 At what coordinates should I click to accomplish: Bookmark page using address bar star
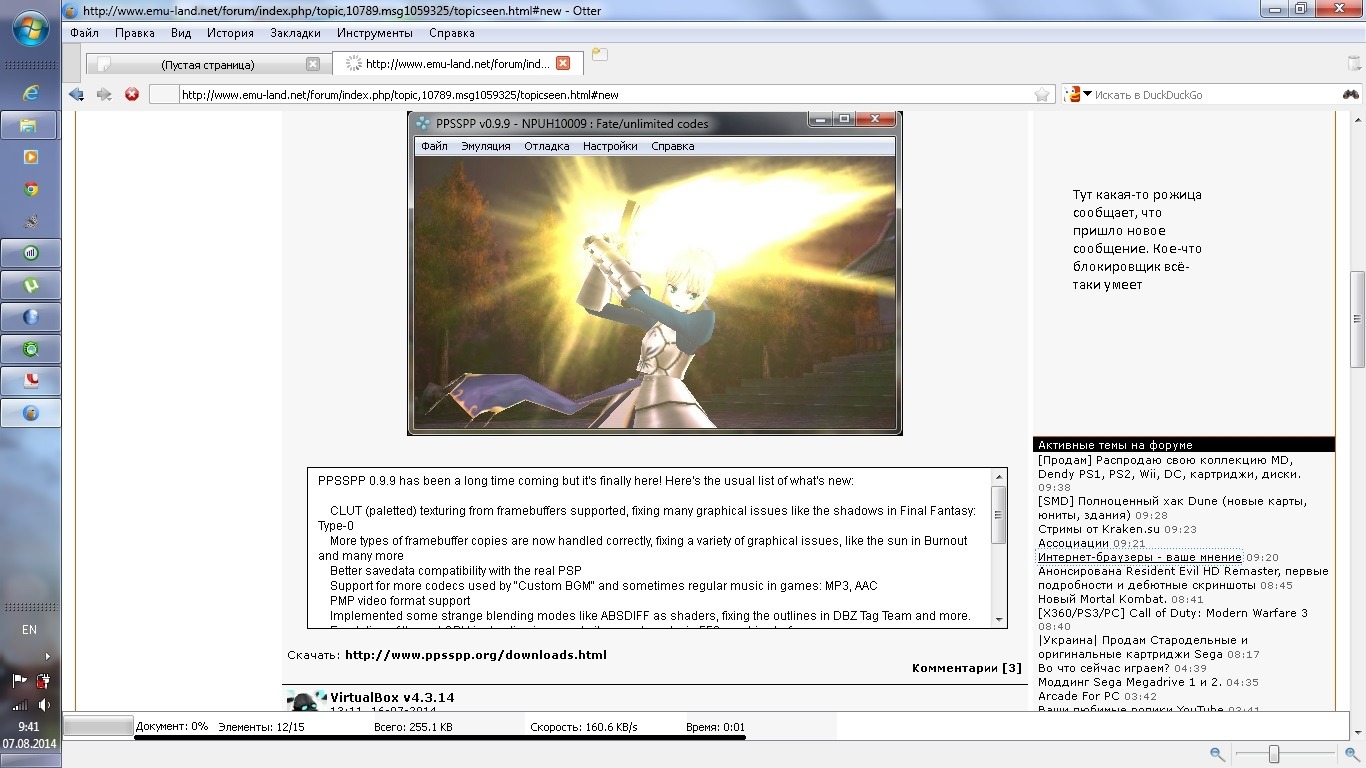(1042, 95)
